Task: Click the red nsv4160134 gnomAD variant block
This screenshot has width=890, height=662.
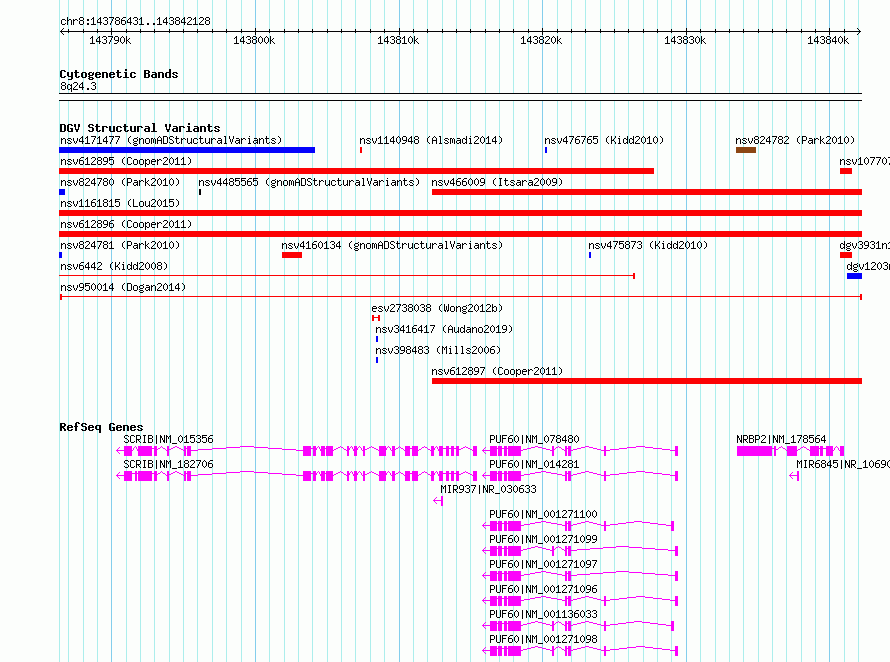Action: pos(292,255)
